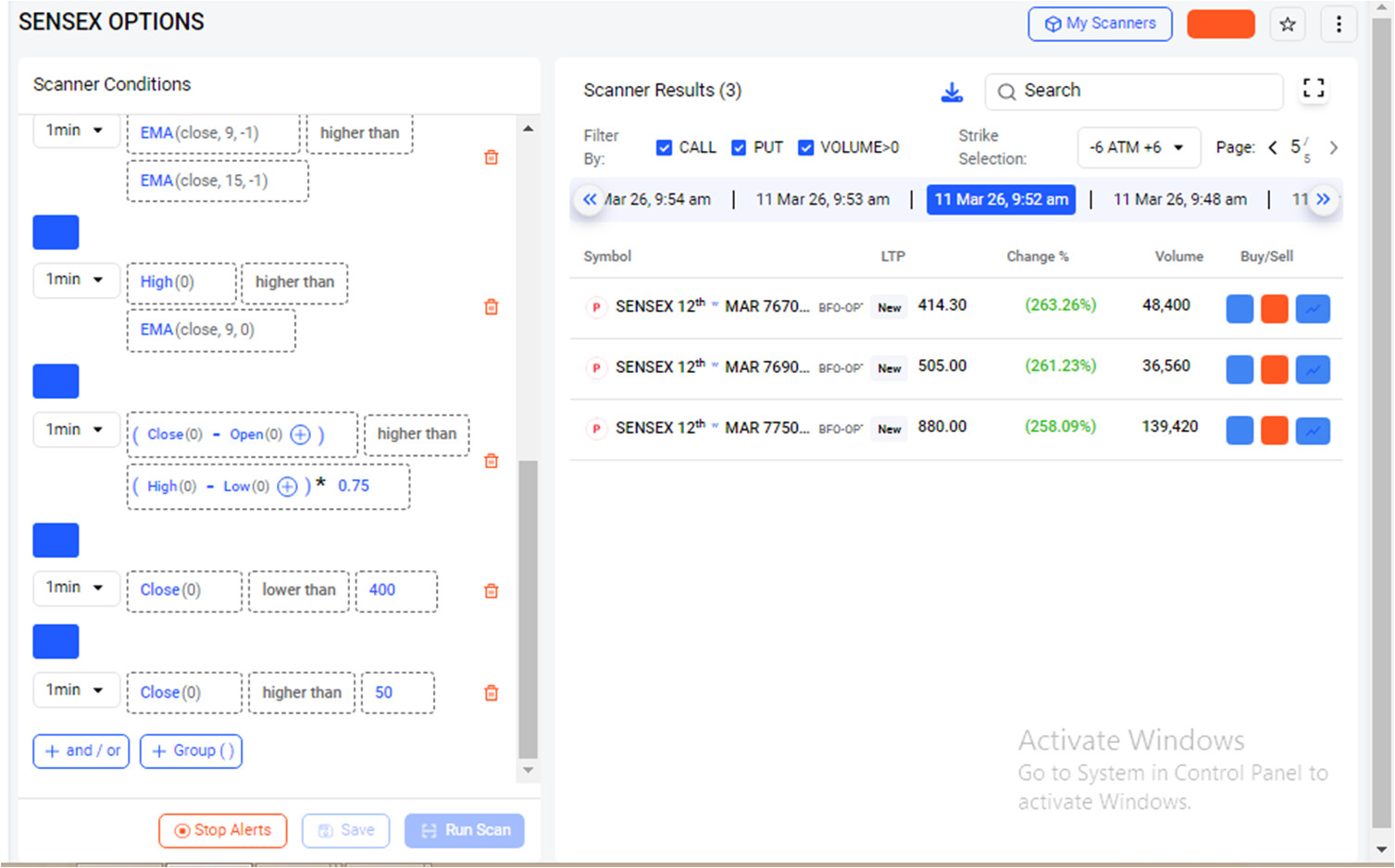The height and width of the screenshot is (868, 1395).
Task: Uncheck the CALL filter checkbox
Action: (664, 148)
